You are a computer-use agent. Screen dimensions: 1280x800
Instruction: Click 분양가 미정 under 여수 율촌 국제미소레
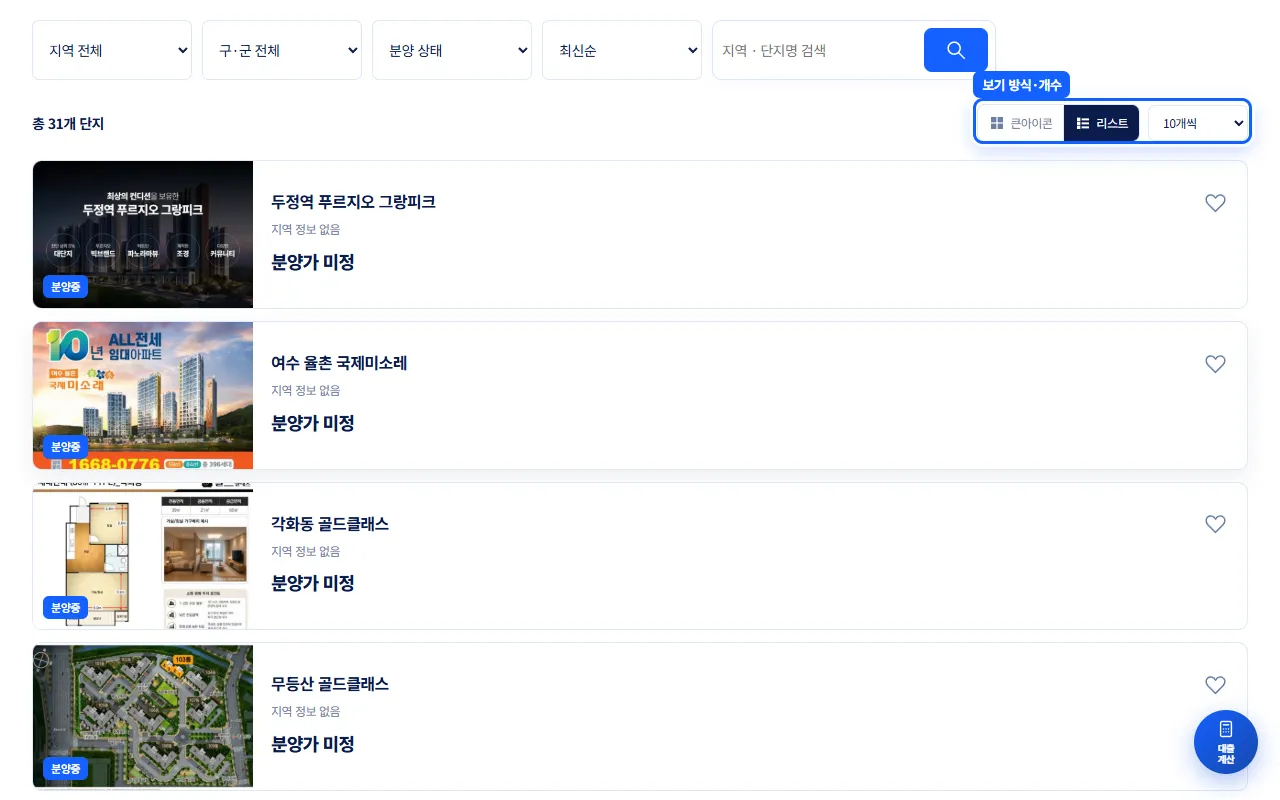(x=313, y=423)
